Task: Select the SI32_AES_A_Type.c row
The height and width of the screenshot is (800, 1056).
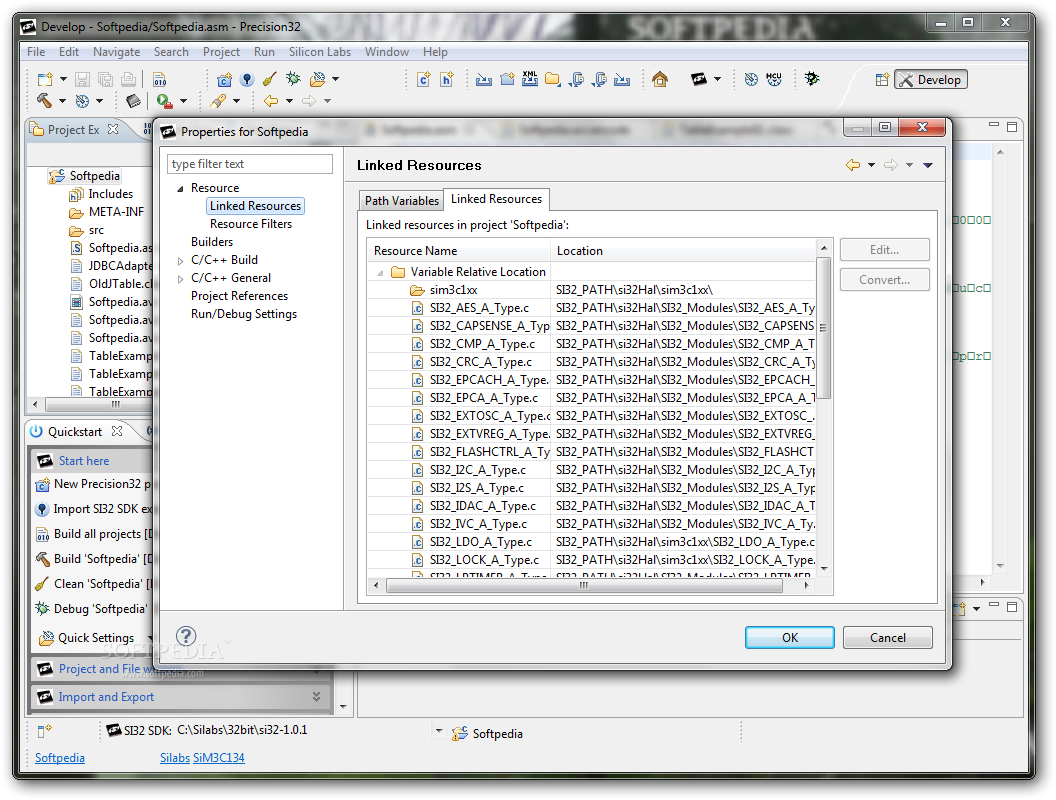Action: [591, 308]
